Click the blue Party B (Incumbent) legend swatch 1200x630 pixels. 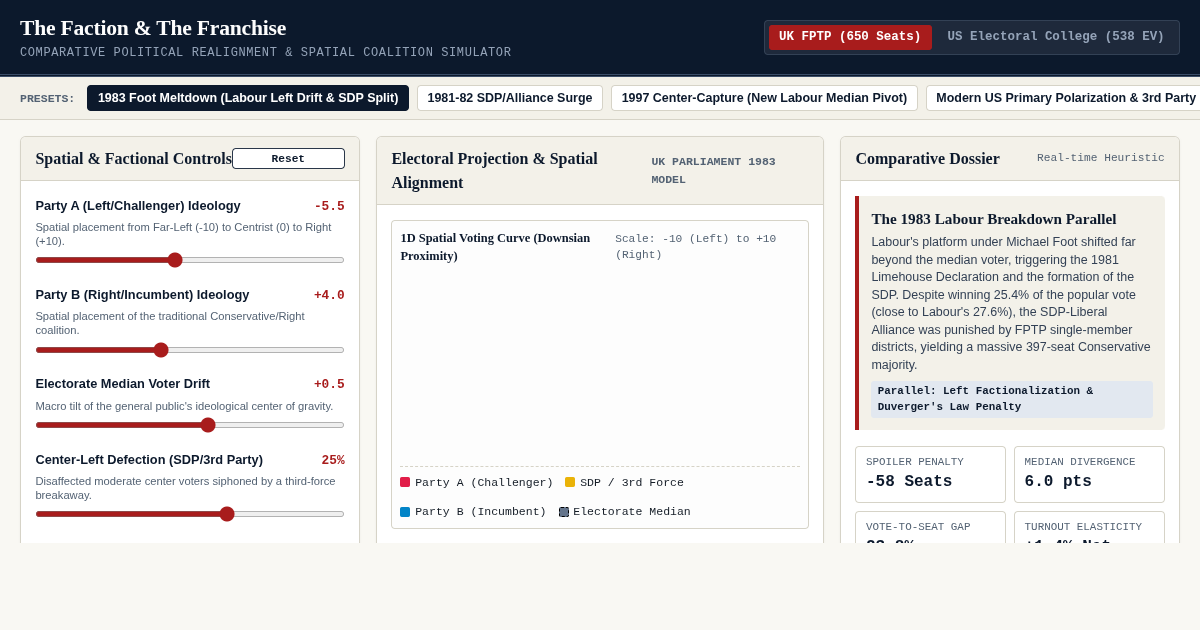[x=405, y=511]
